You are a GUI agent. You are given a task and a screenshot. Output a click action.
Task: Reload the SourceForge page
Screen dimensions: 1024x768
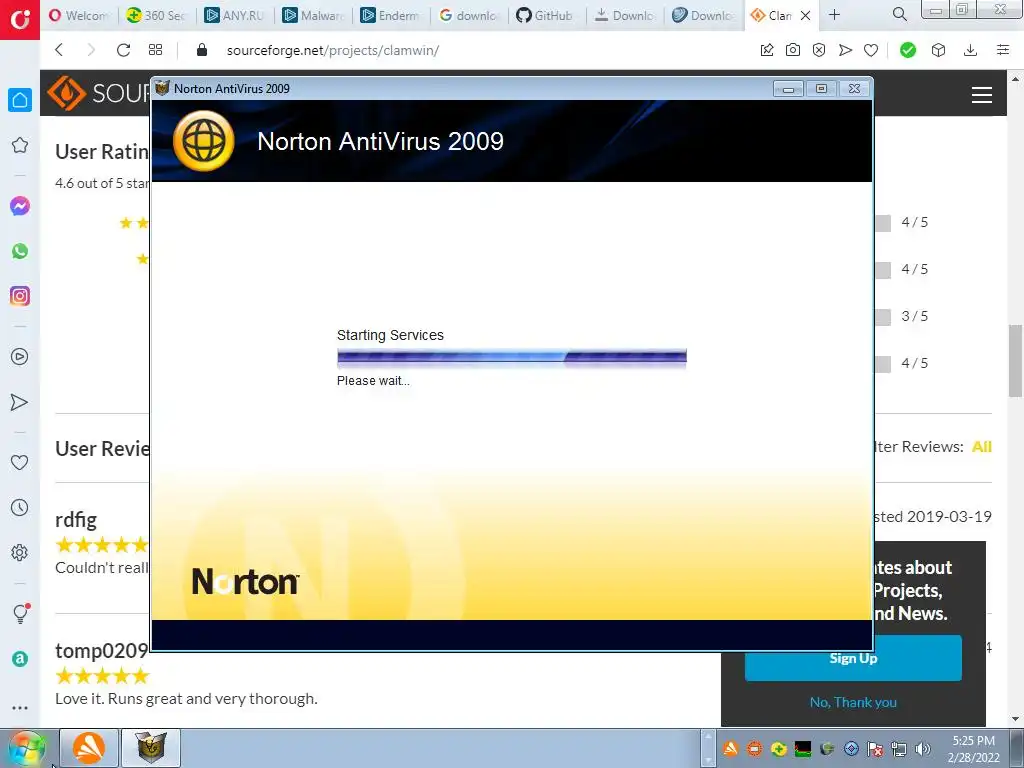pos(123,50)
